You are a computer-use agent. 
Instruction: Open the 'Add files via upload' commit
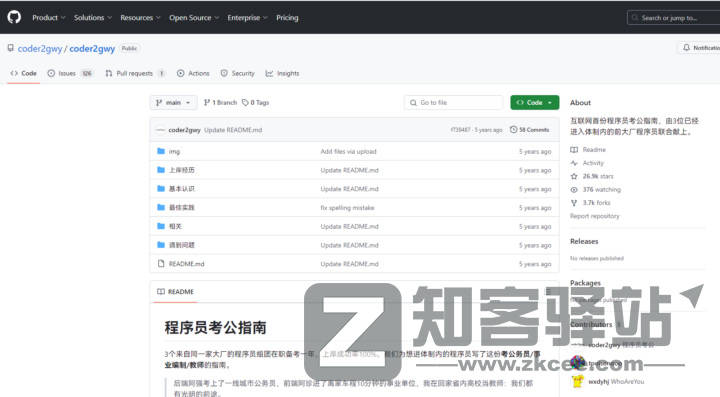pos(348,151)
